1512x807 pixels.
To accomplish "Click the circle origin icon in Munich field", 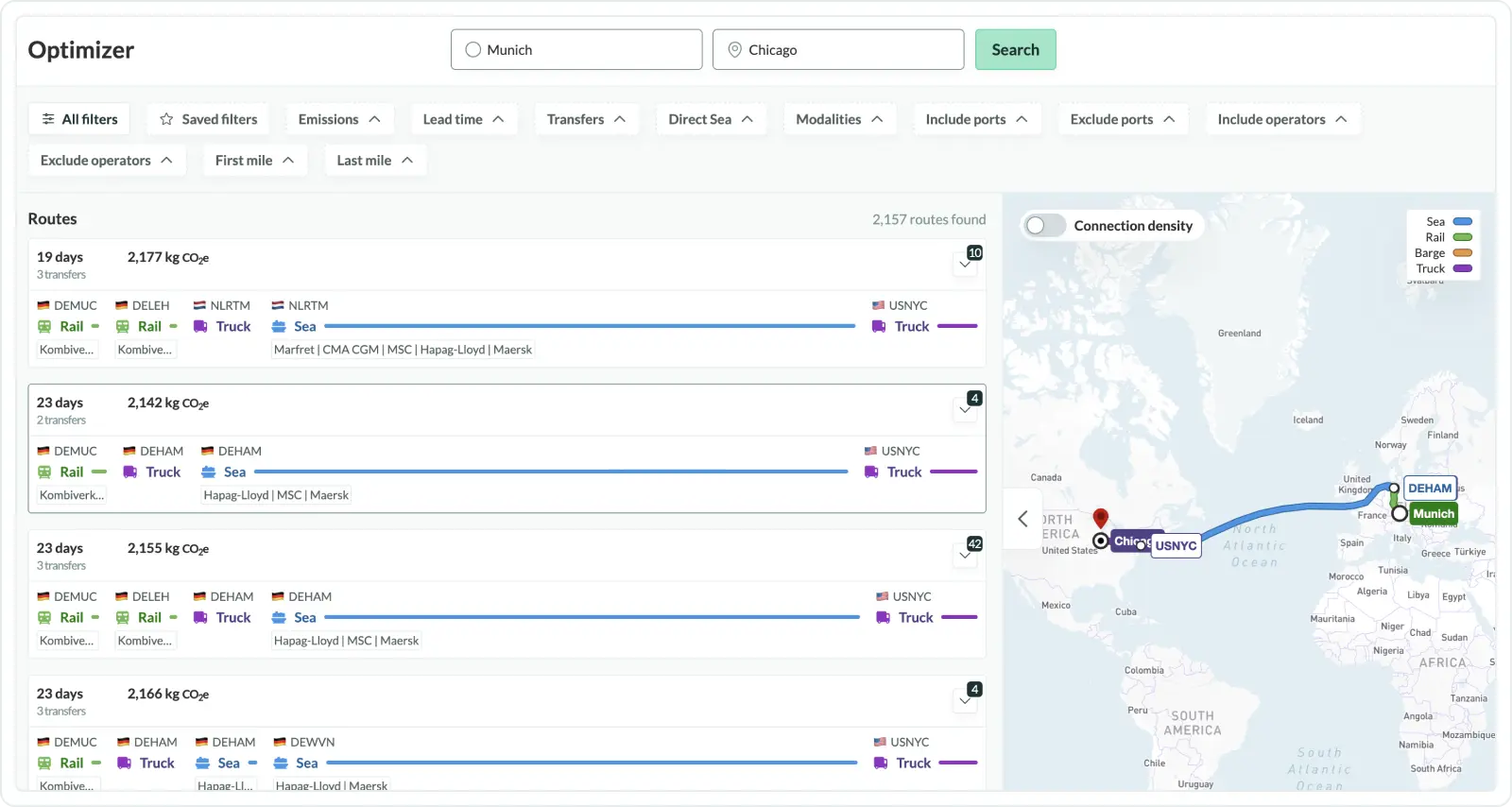I will click(x=473, y=50).
